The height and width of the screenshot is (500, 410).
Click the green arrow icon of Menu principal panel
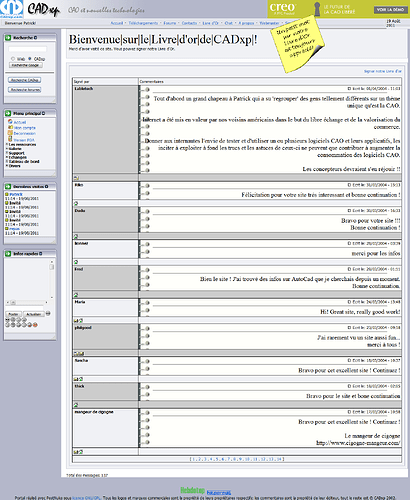coord(8,113)
